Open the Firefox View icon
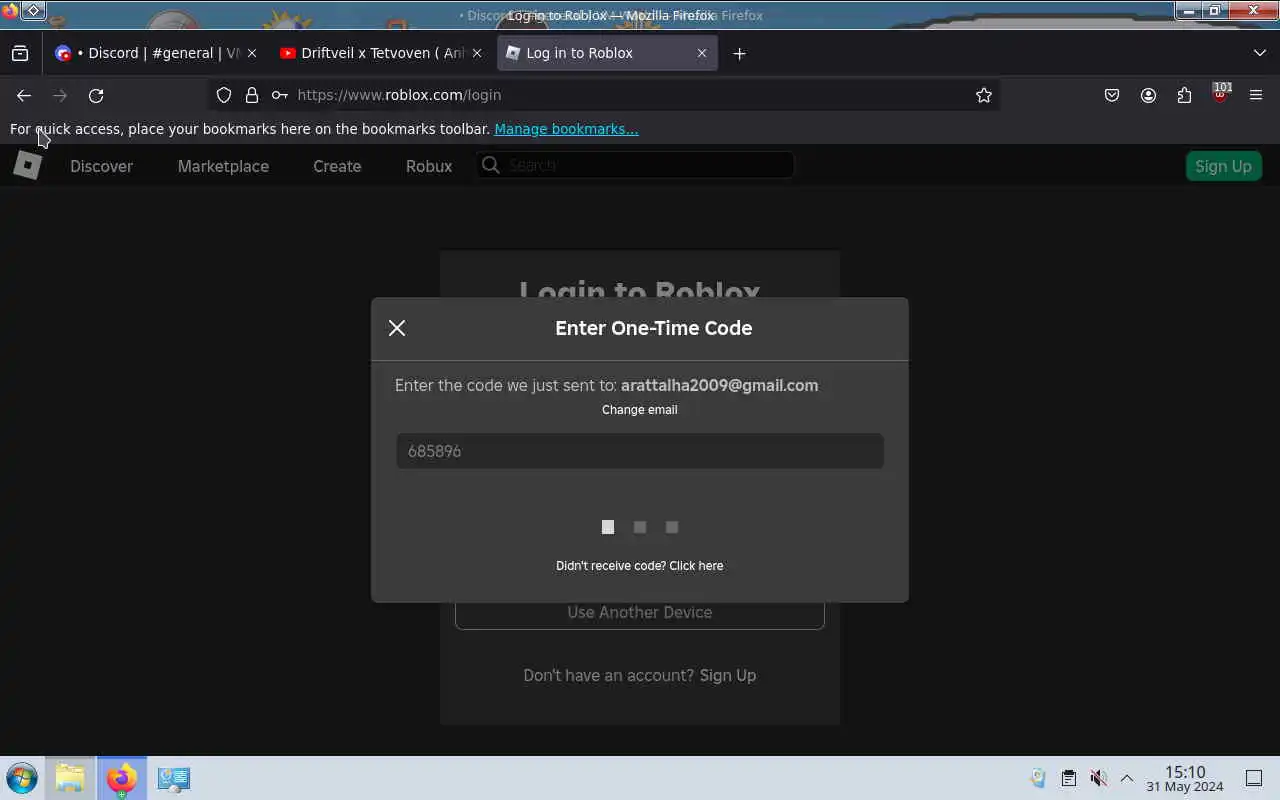 (20, 53)
